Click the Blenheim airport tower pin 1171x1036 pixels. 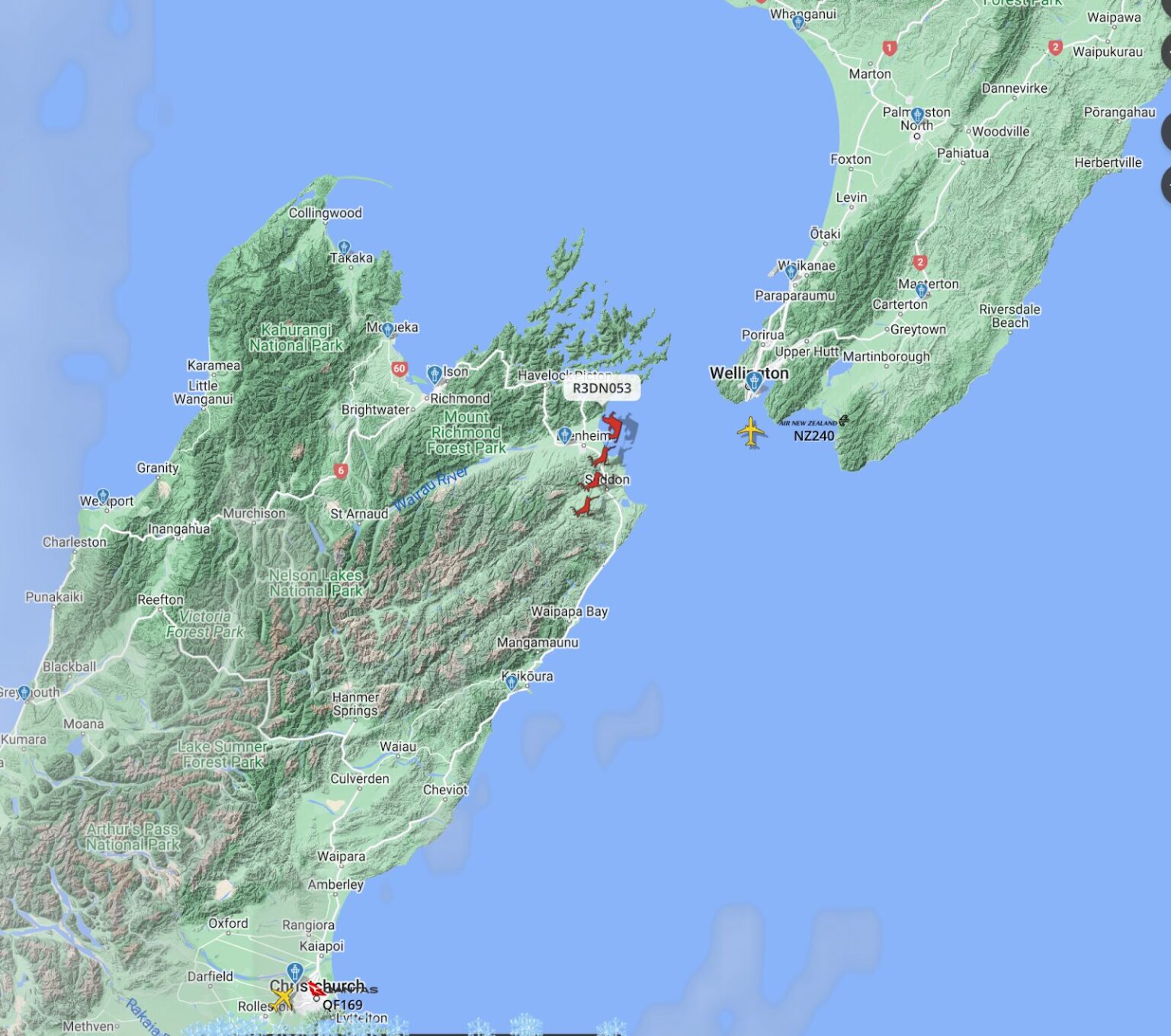pyautogui.click(x=564, y=435)
